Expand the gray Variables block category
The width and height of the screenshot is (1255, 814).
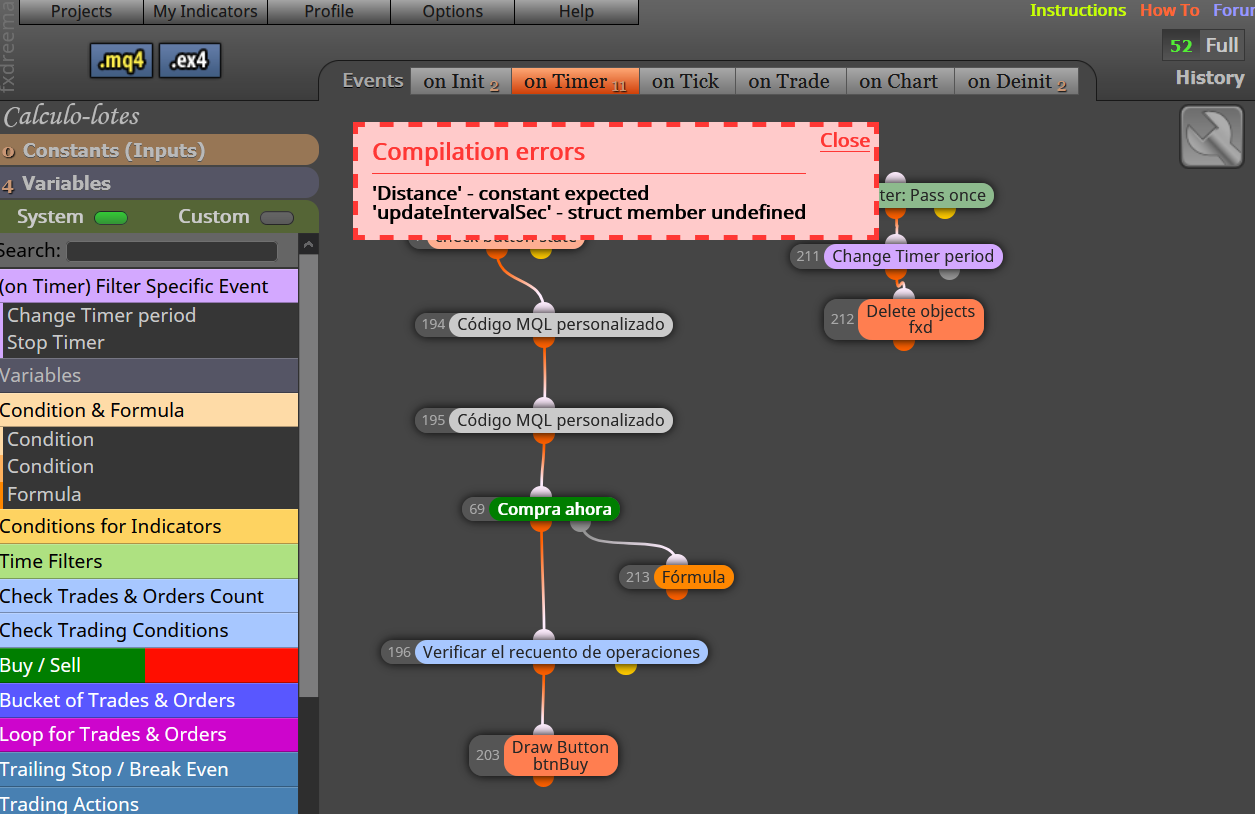149,376
